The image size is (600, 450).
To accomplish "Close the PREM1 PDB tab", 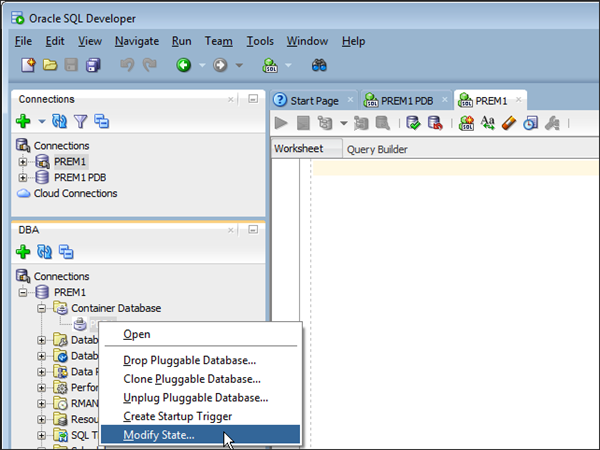I will [444, 99].
